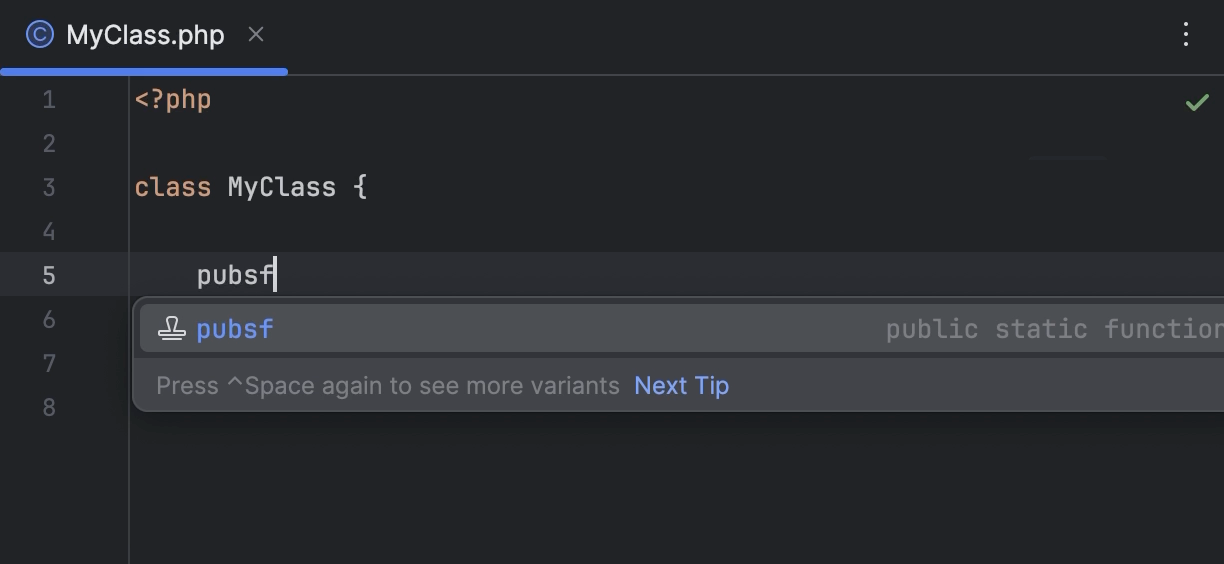Image resolution: width=1224 pixels, height=564 pixels.
Task: Click gutter line number 5
Action: [x=49, y=276]
